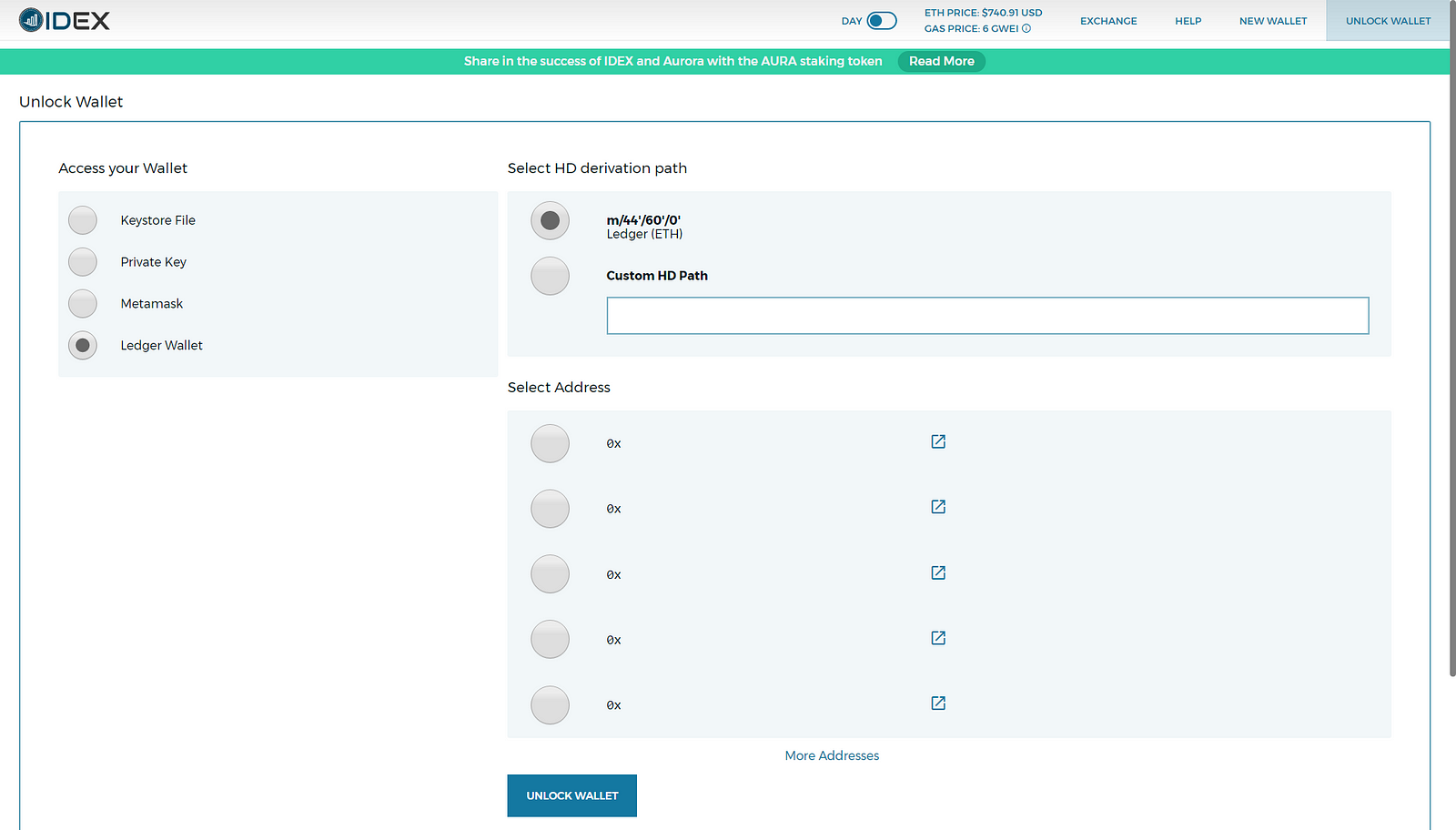Screen dimensions: 1456x830
Task: Select the third address radio button
Action: 551,575
